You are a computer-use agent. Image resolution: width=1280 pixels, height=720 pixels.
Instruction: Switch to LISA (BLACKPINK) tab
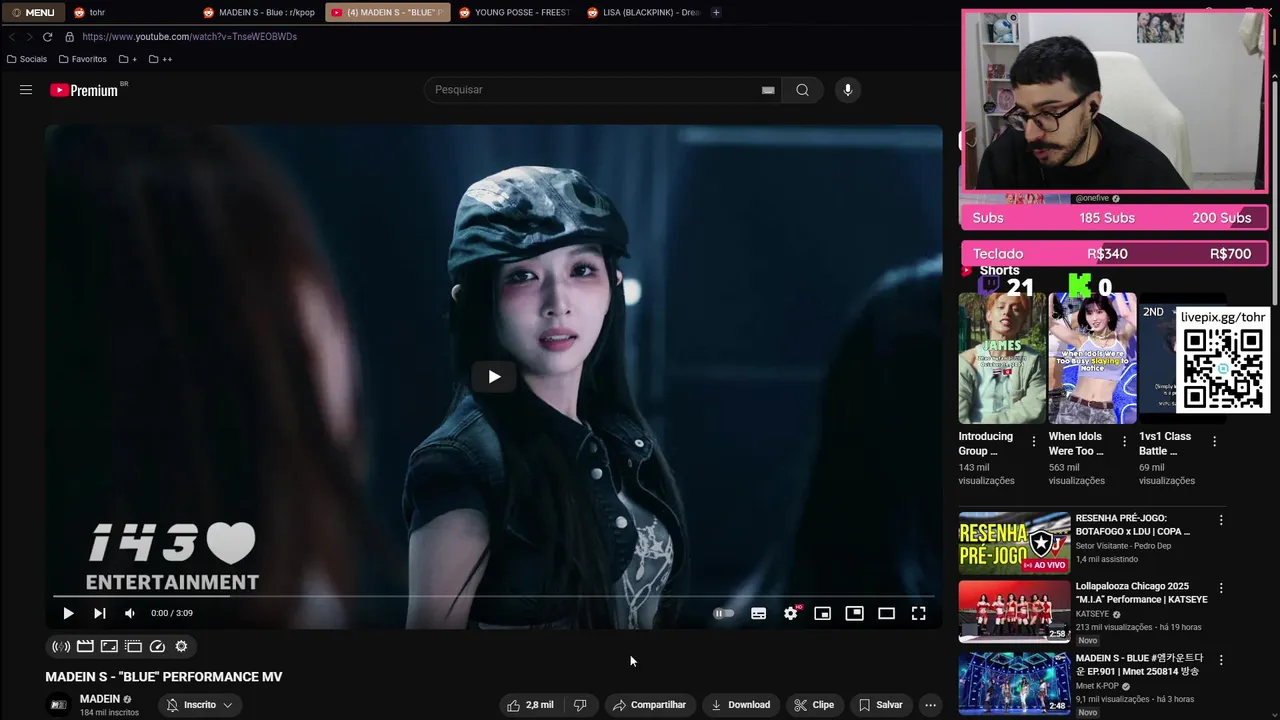click(643, 12)
